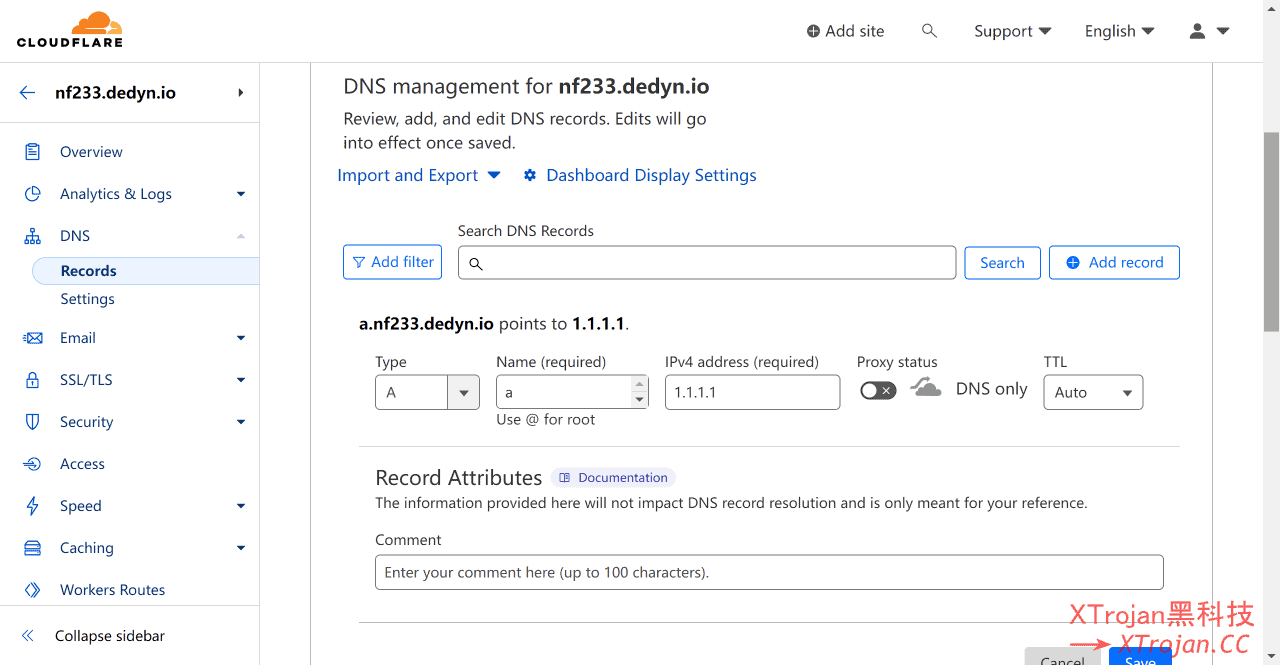Open the user account profile icon
Viewport: 1280px width, 665px height.
pos(1197,31)
